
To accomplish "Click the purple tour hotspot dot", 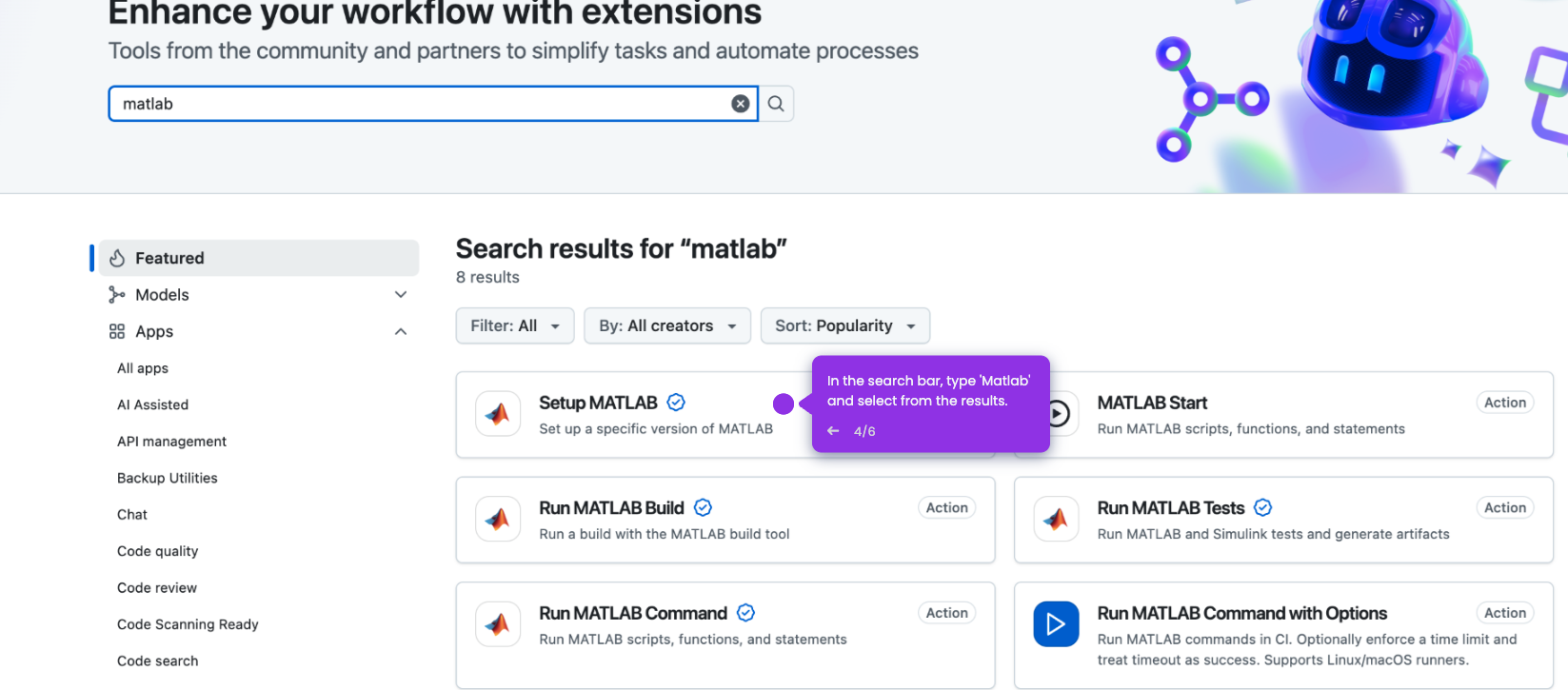I will pyautogui.click(x=784, y=404).
